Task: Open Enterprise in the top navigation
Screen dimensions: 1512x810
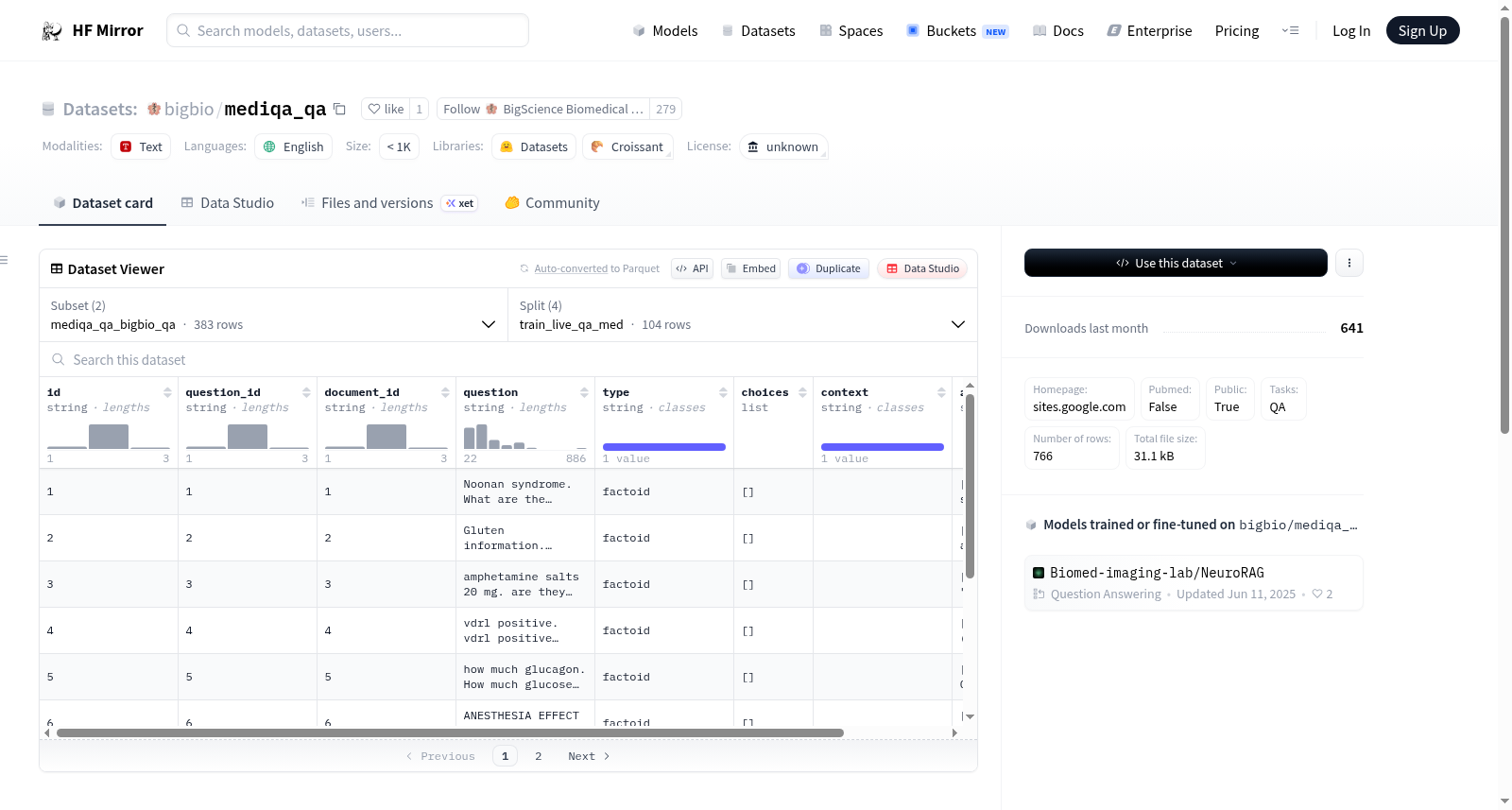Action: pos(1149,31)
